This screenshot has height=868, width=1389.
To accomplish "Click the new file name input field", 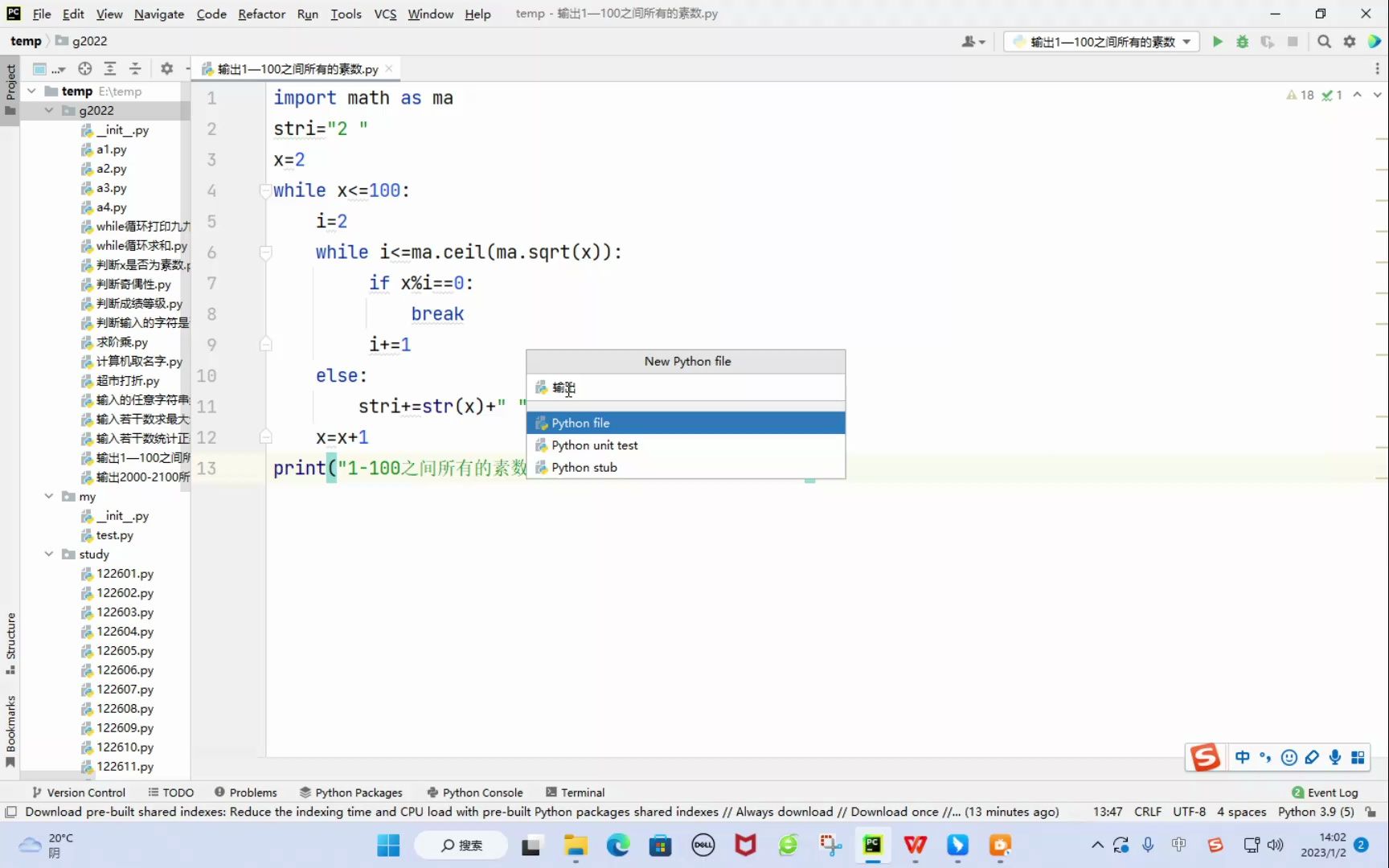I will coord(691,388).
